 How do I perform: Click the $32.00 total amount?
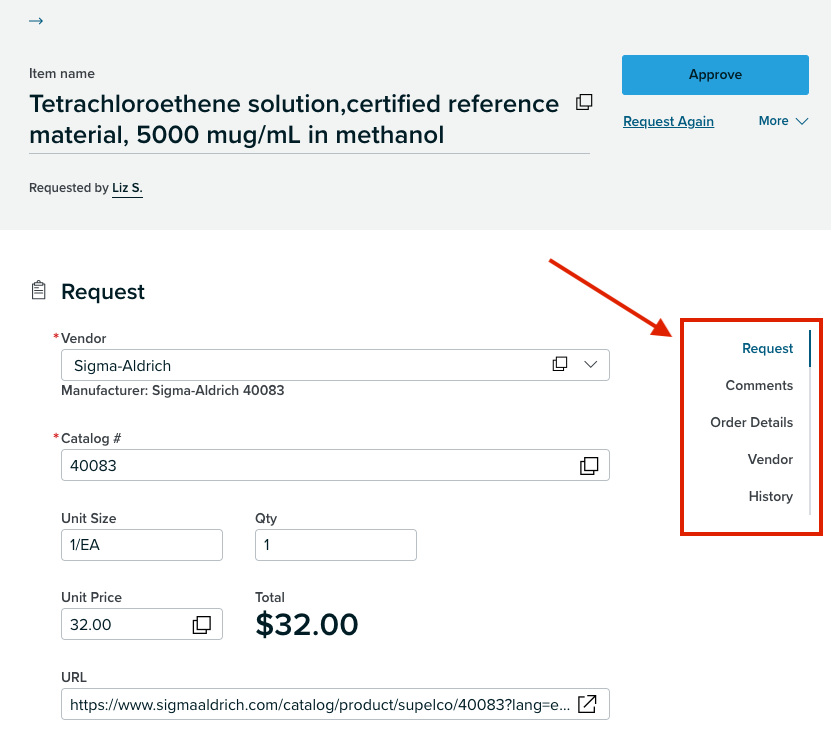coord(307,625)
